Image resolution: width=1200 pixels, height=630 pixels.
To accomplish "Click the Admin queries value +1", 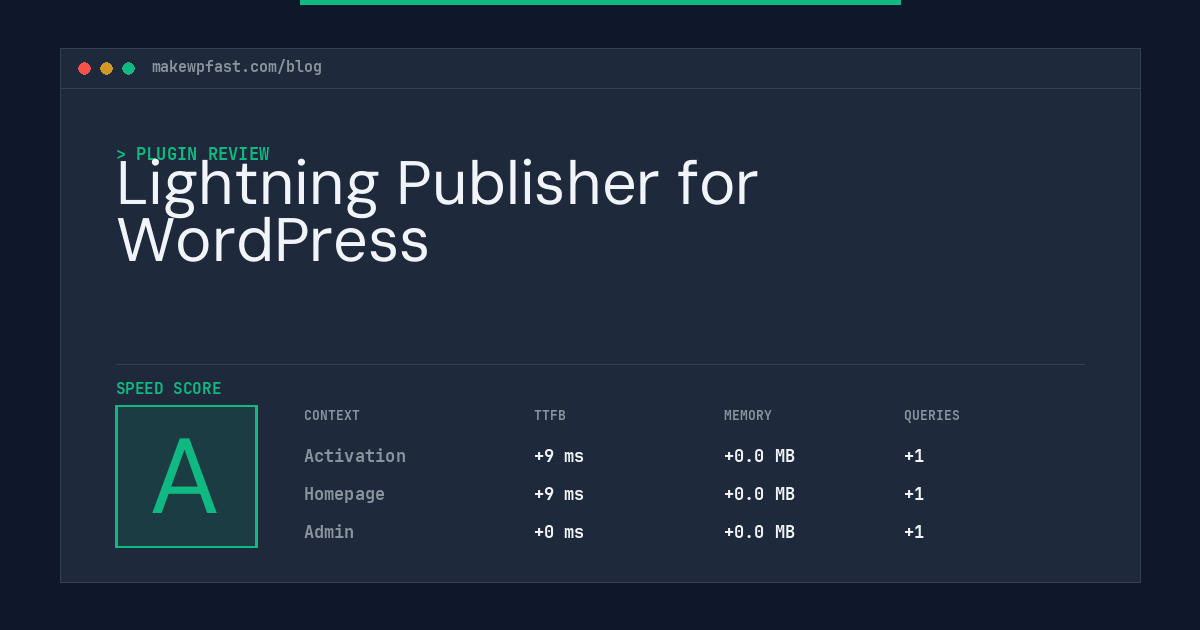I will point(914,532).
